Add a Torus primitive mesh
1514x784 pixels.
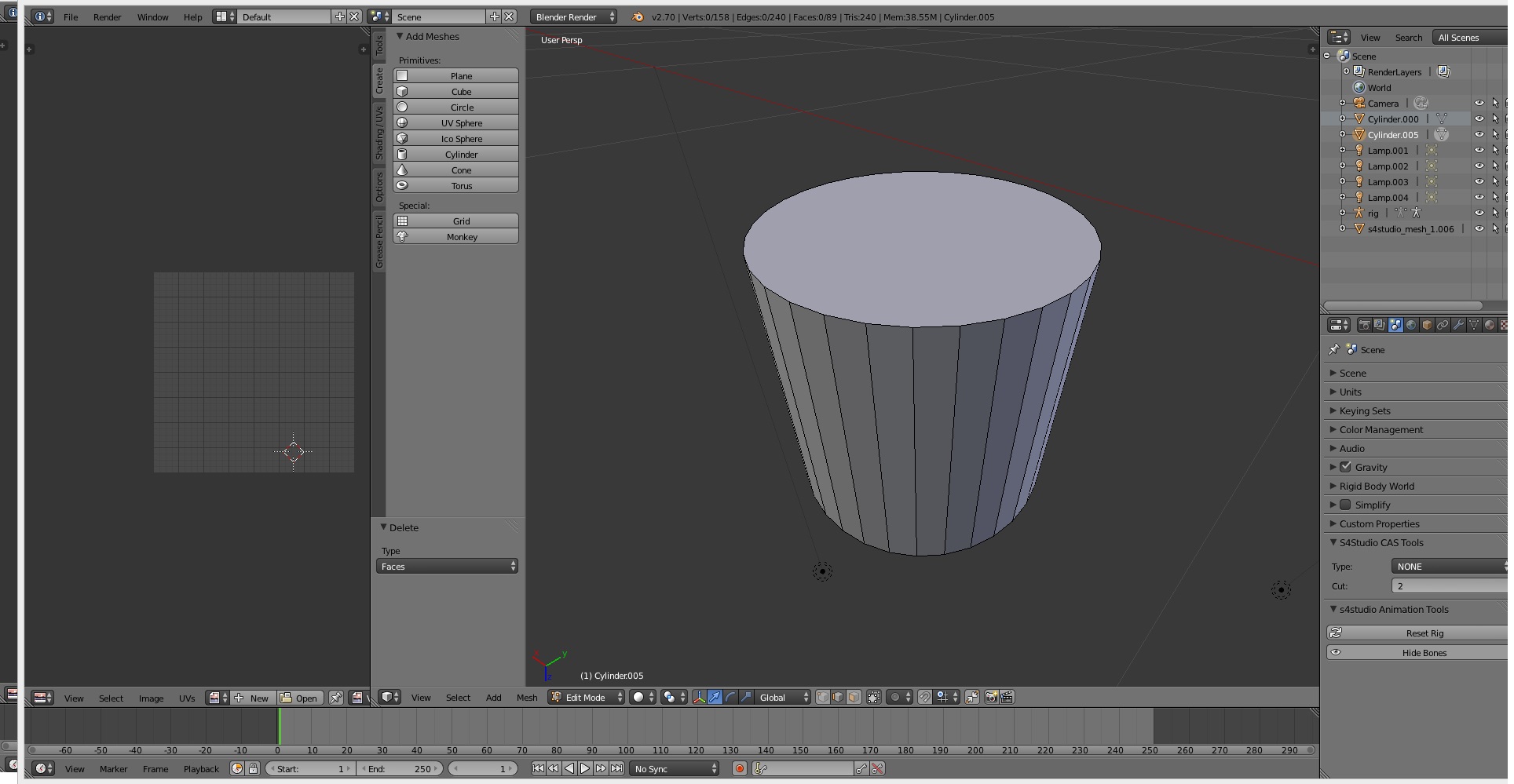click(x=455, y=186)
